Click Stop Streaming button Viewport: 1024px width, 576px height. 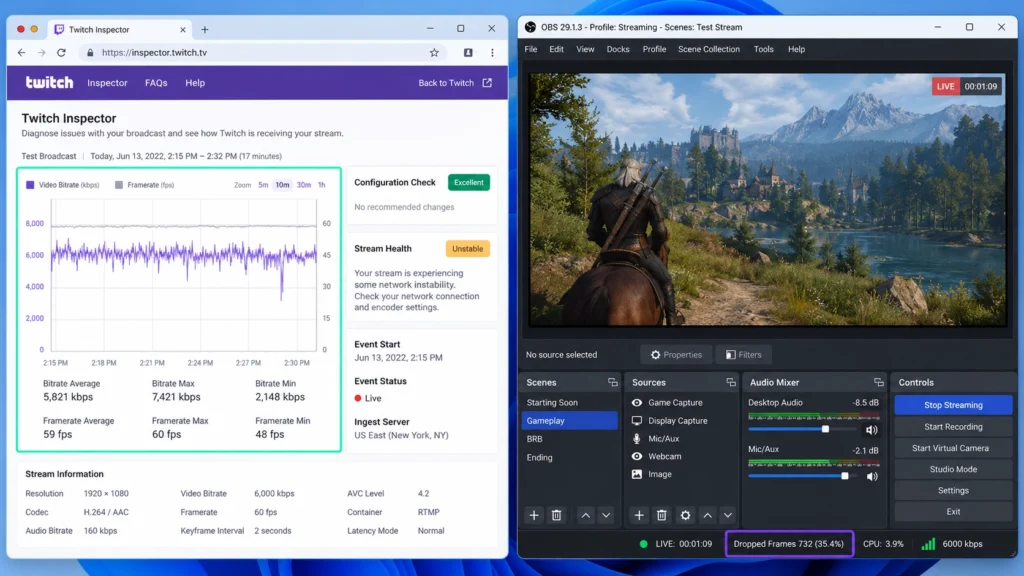point(953,405)
